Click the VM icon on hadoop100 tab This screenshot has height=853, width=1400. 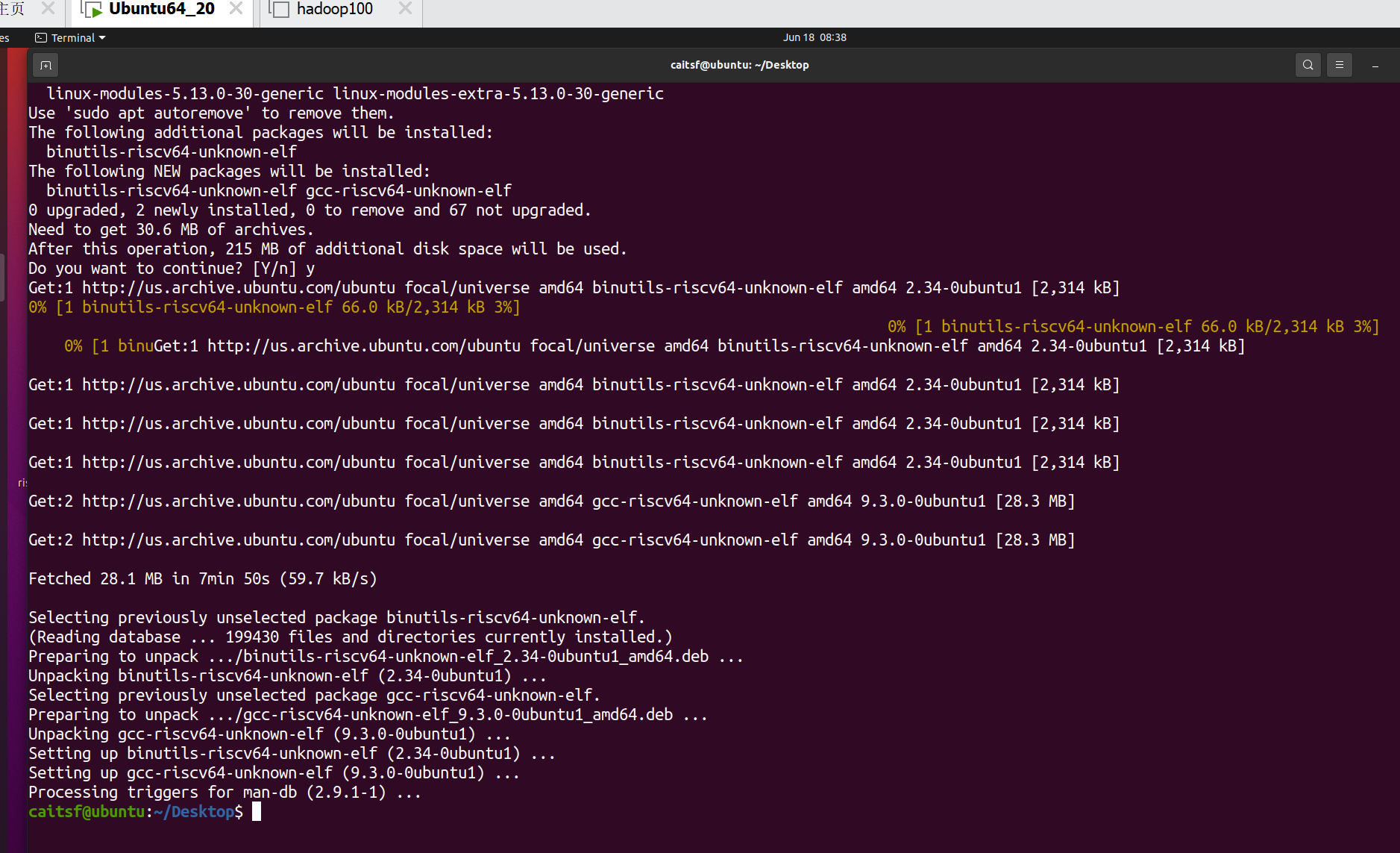click(x=279, y=10)
